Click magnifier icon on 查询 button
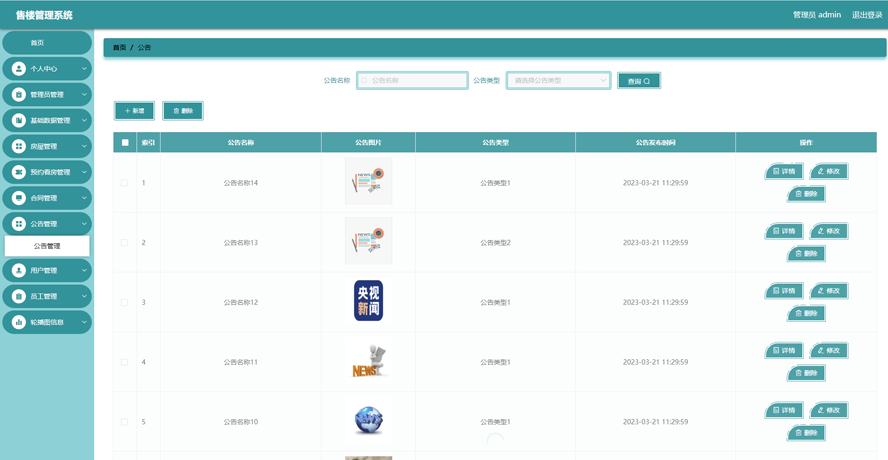The width and height of the screenshot is (888, 460). coord(647,82)
